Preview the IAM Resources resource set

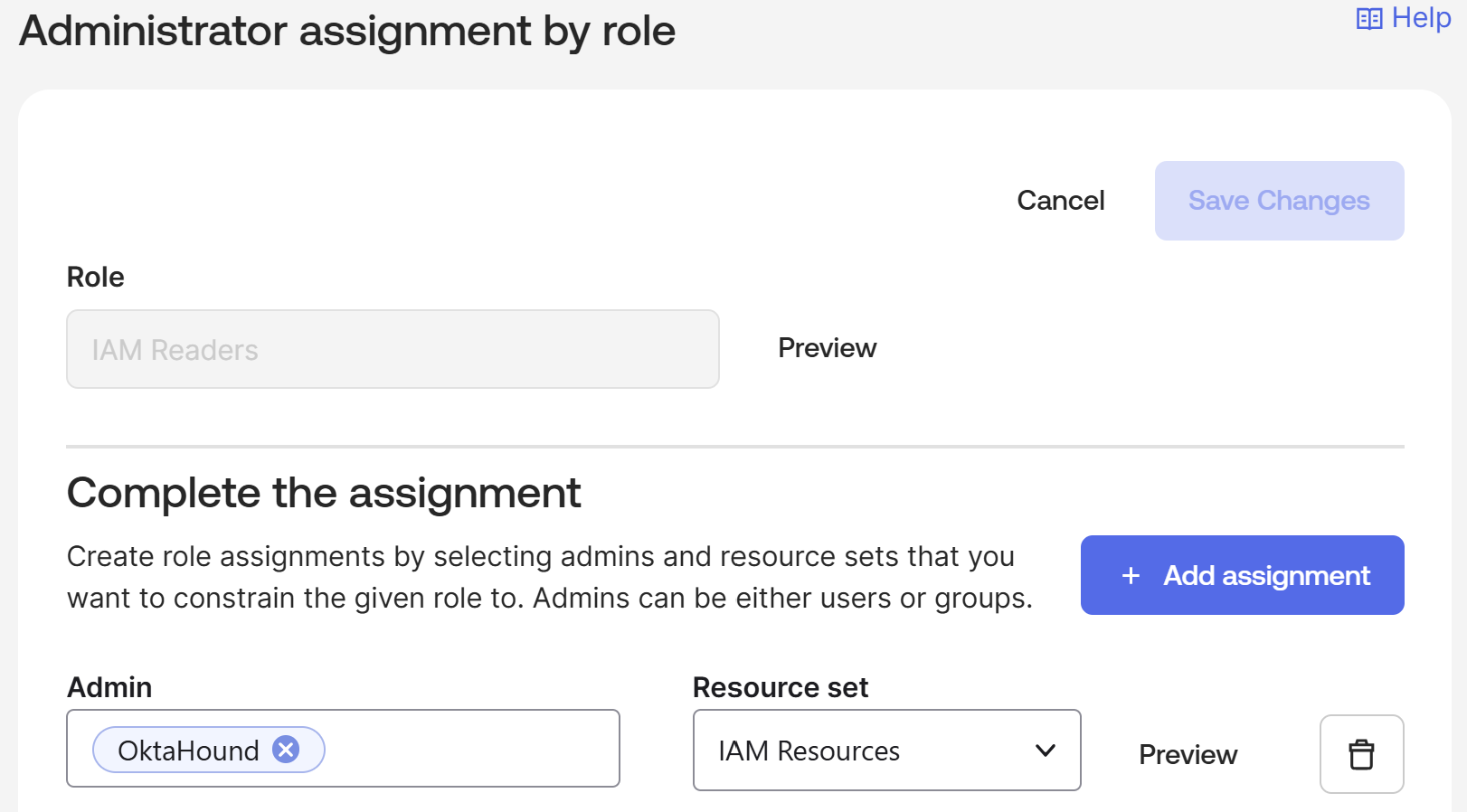[1188, 755]
